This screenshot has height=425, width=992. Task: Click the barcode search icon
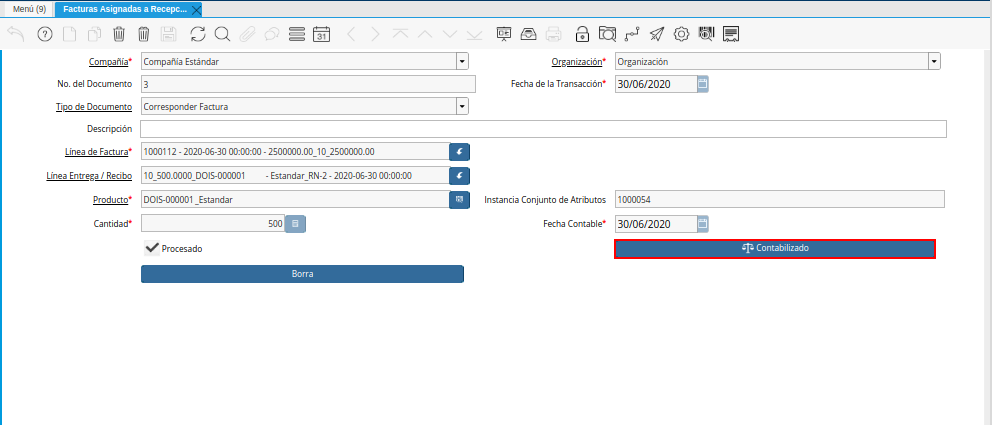(x=706, y=34)
